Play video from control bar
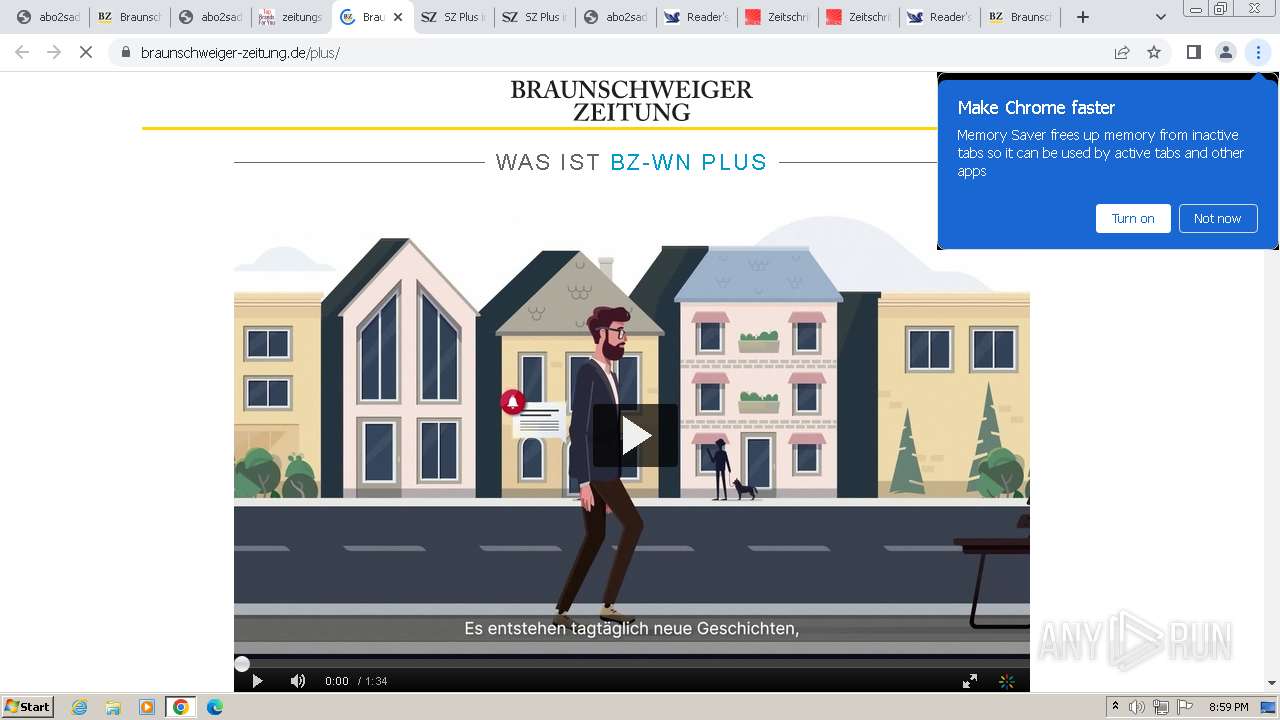 point(257,681)
